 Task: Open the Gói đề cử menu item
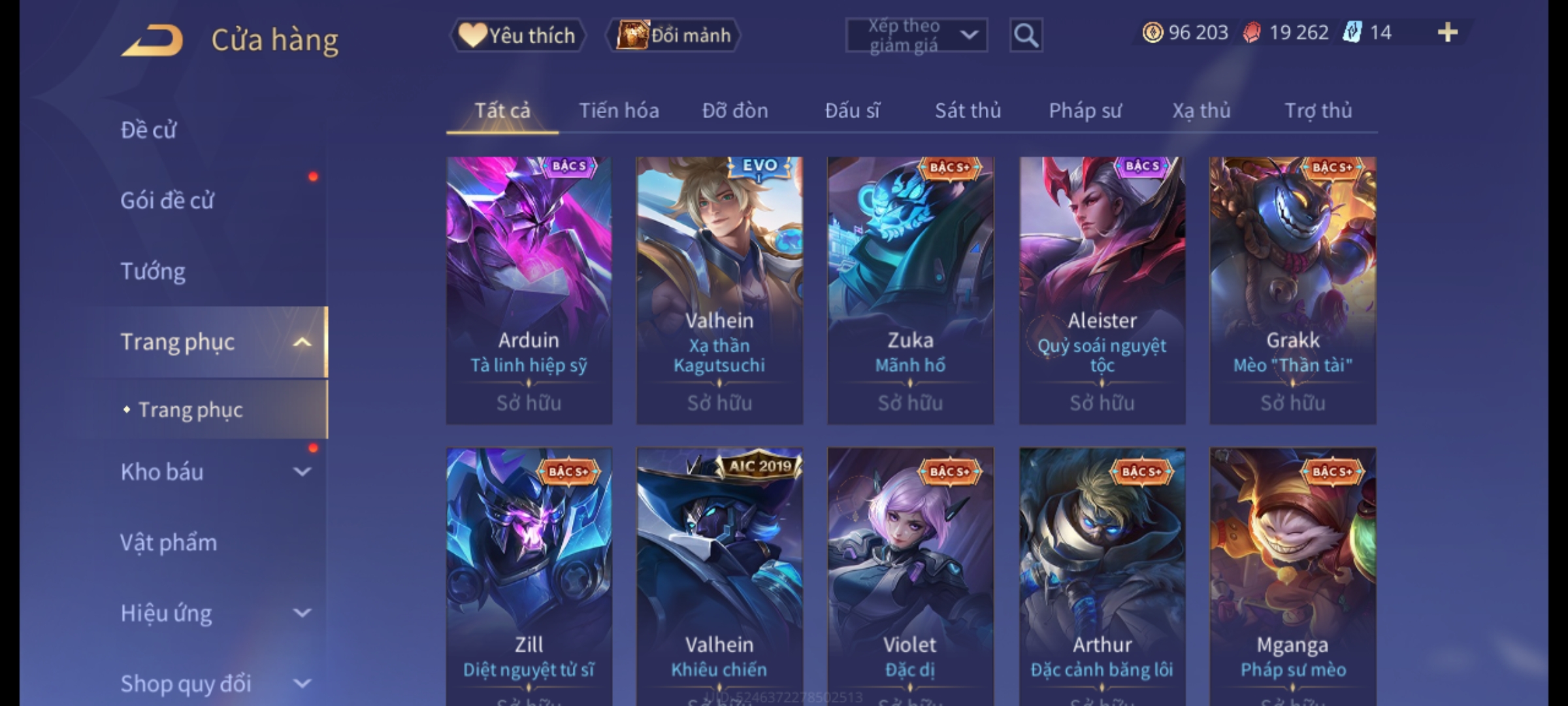[167, 201]
